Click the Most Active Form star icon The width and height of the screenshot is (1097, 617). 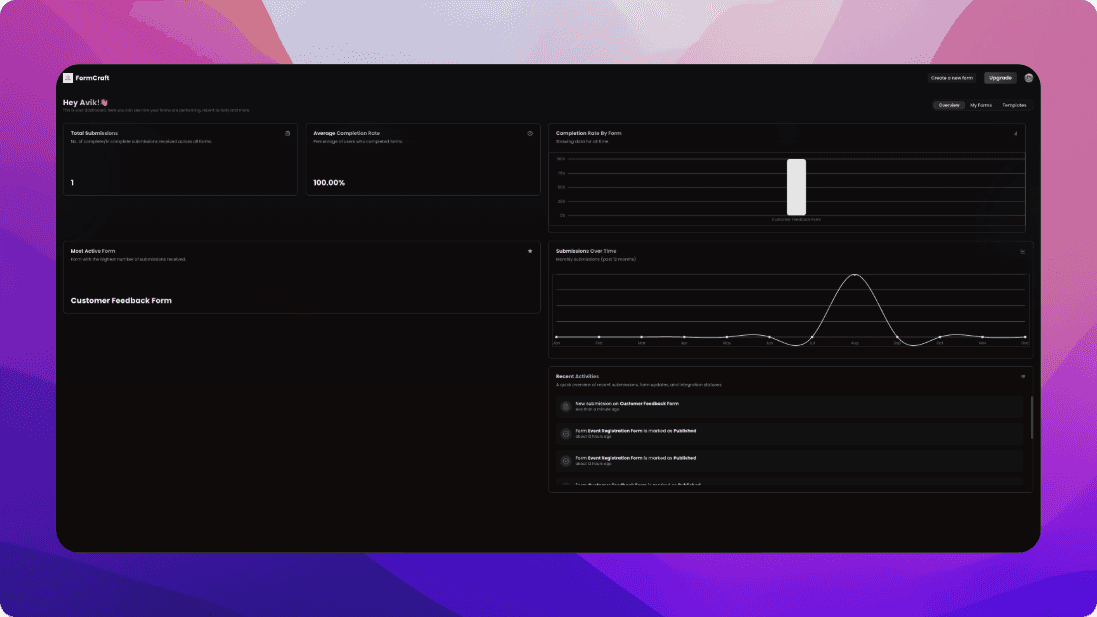(530, 251)
